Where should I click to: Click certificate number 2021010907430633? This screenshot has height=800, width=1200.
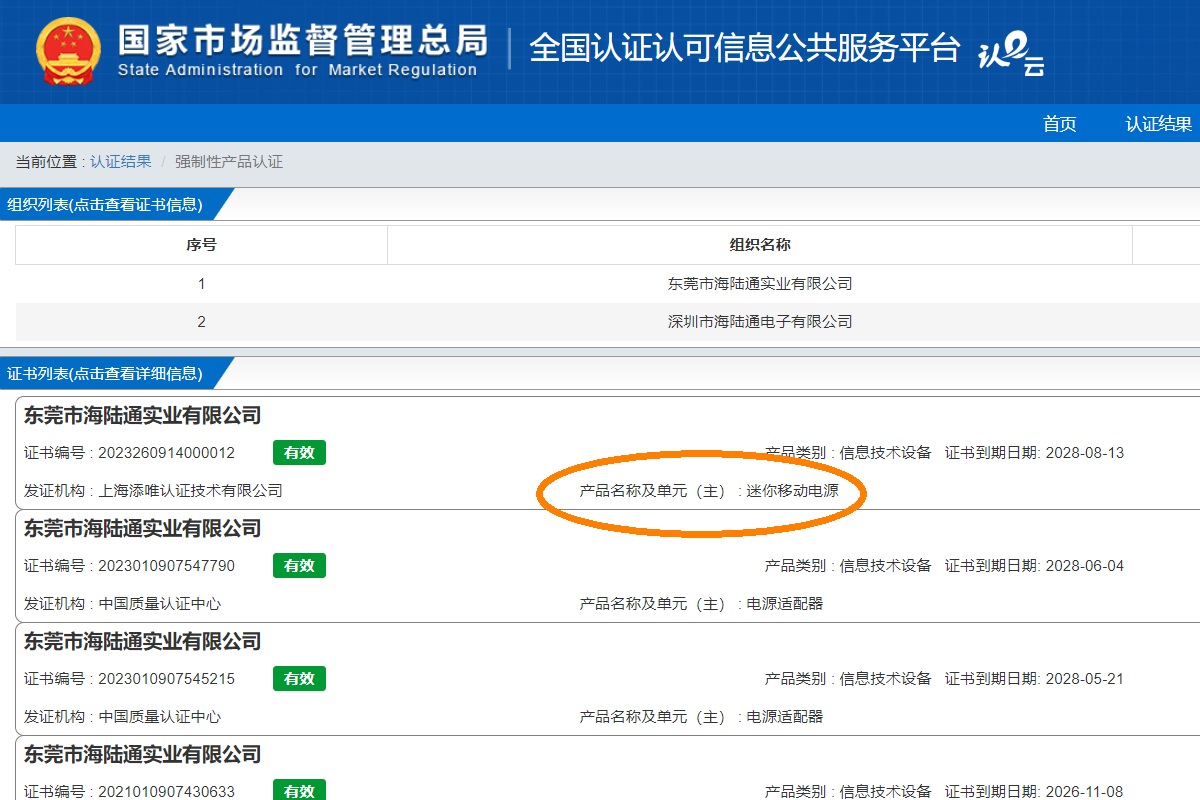166,792
